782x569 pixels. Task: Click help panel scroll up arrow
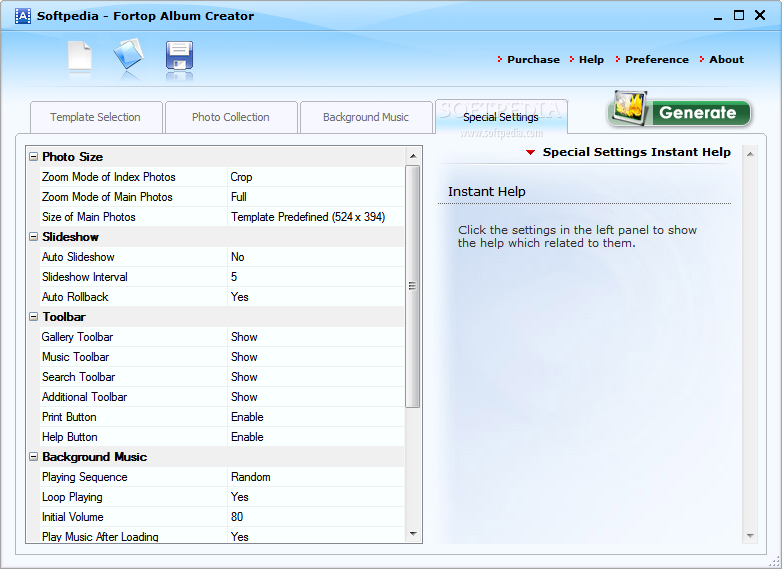pyautogui.click(x=750, y=155)
